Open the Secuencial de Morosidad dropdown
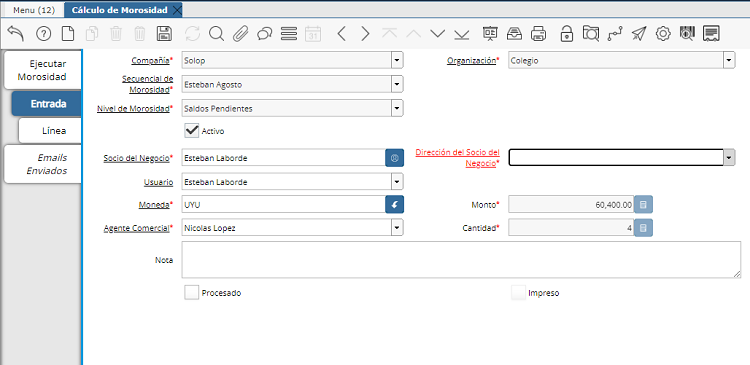Image resolution: width=750 pixels, height=365 pixels. 397,84
